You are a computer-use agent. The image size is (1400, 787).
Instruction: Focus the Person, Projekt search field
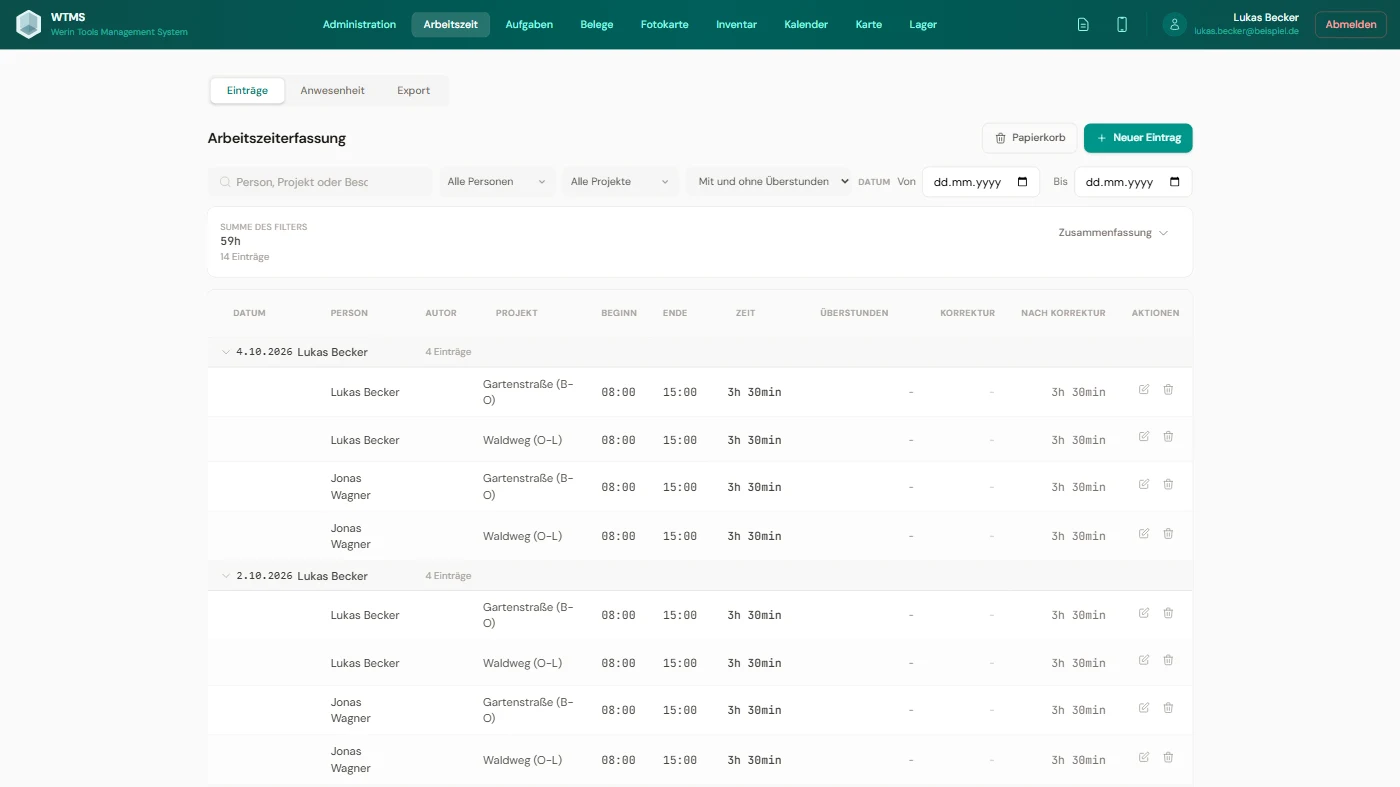[x=320, y=182]
